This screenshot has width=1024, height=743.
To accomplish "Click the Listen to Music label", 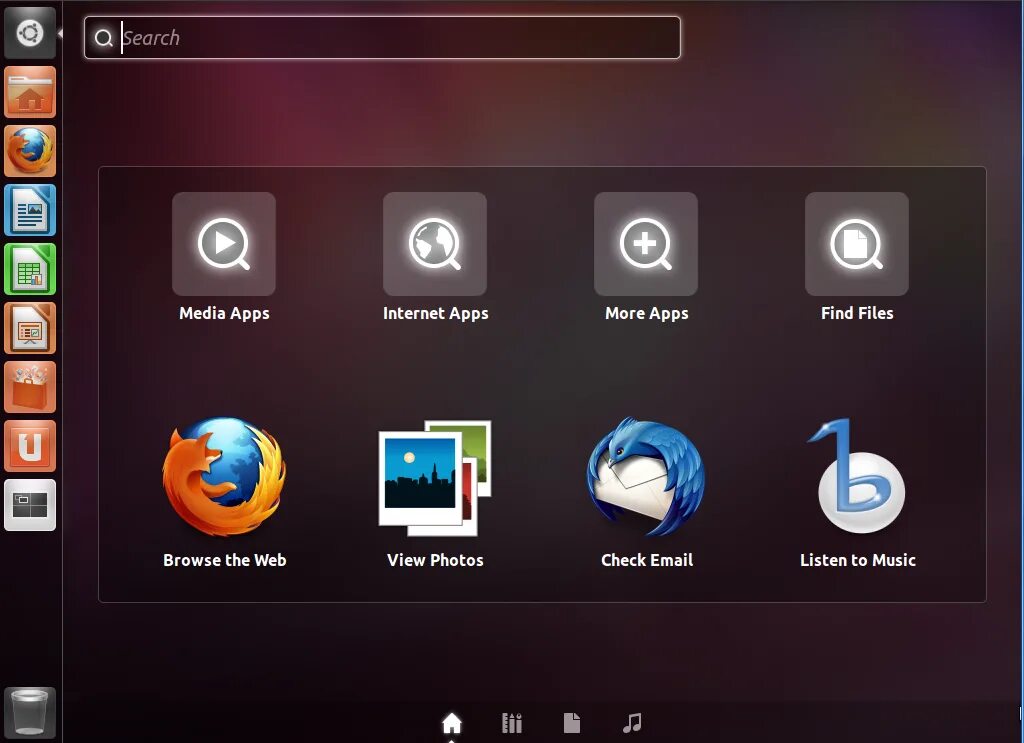I will point(857,560).
